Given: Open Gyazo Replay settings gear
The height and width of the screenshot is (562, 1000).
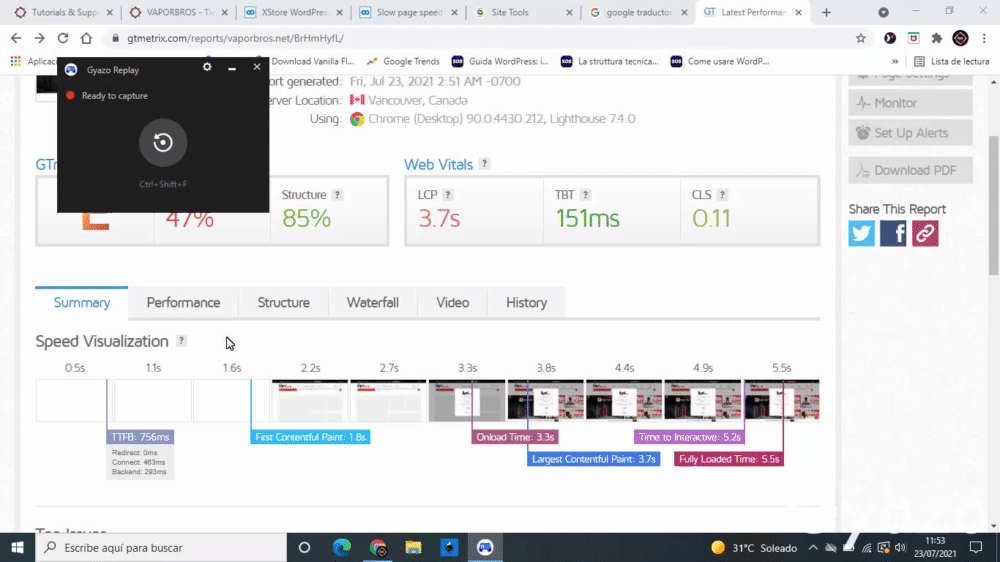Looking at the screenshot, I should (207, 67).
